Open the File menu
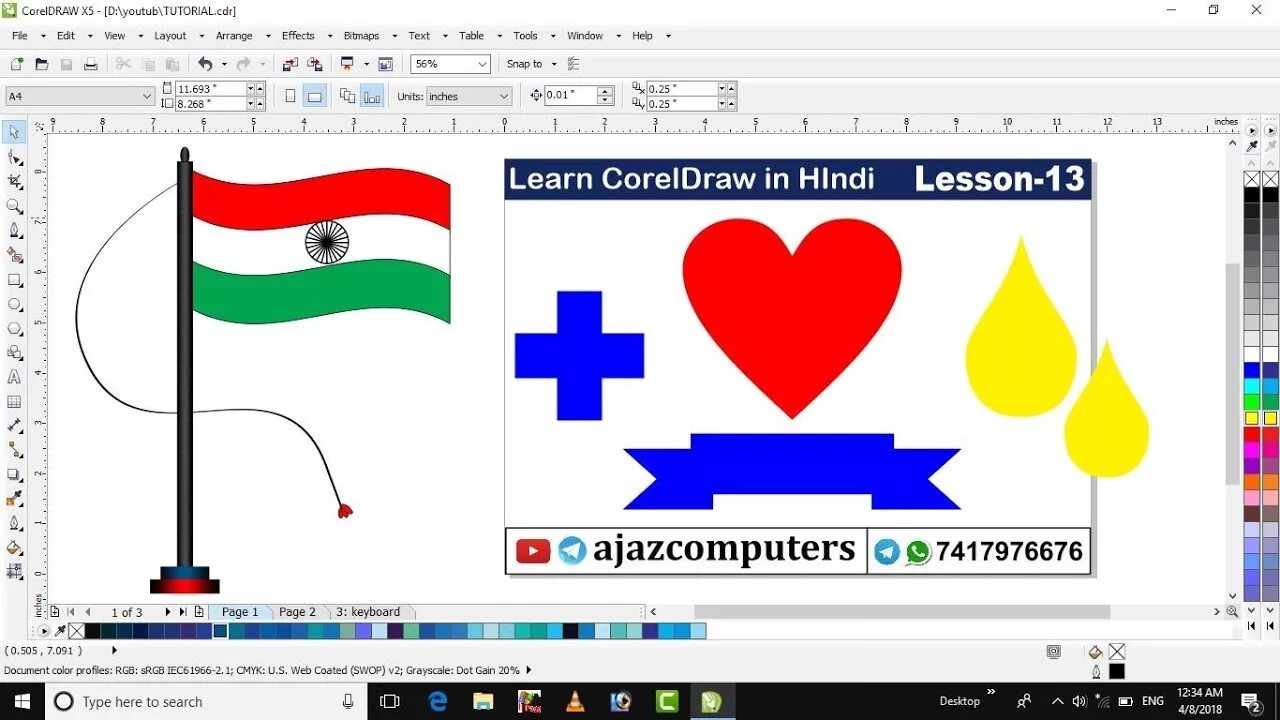 tap(20, 36)
